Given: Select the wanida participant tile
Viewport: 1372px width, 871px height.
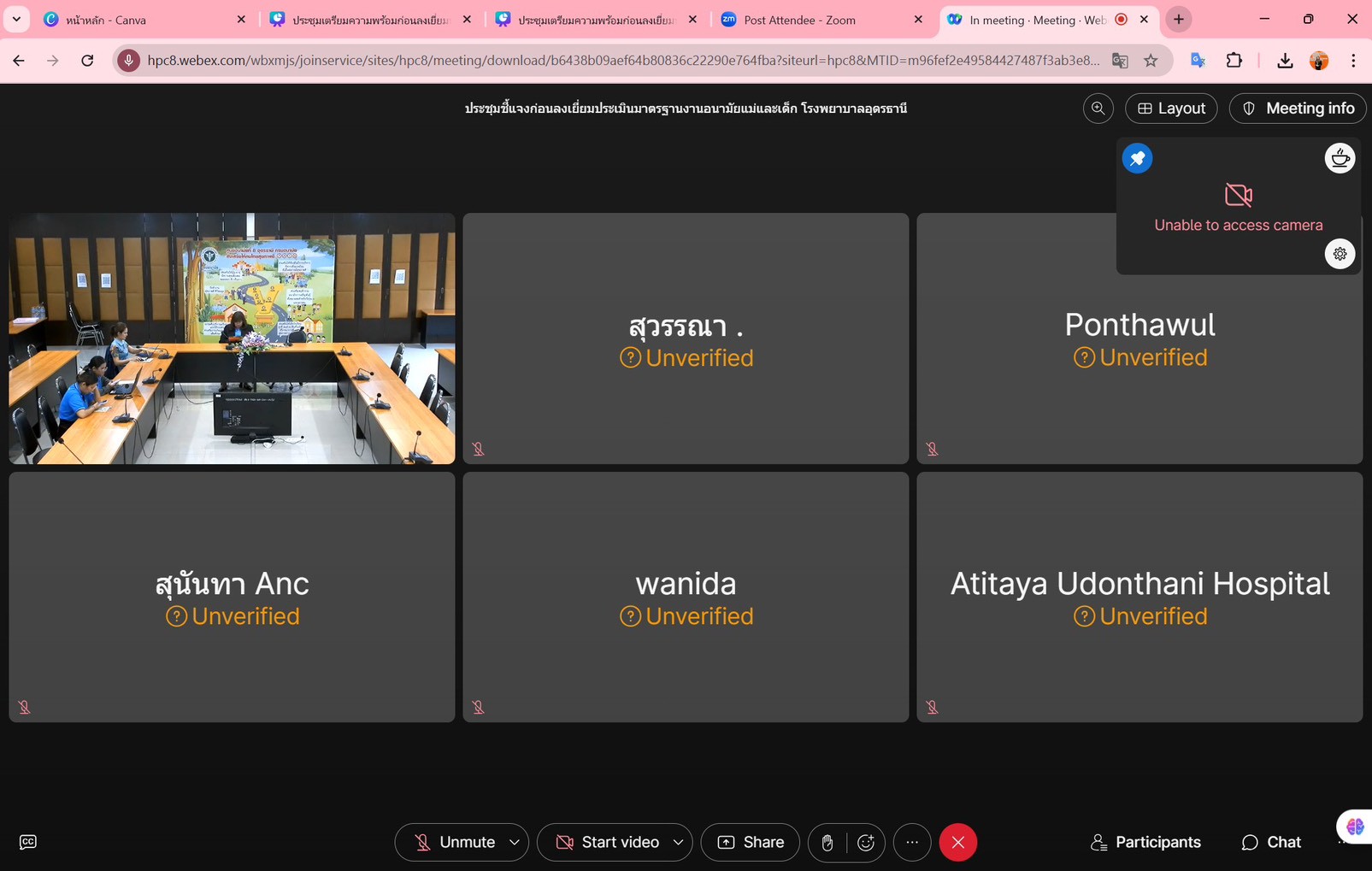Looking at the screenshot, I should [x=686, y=597].
